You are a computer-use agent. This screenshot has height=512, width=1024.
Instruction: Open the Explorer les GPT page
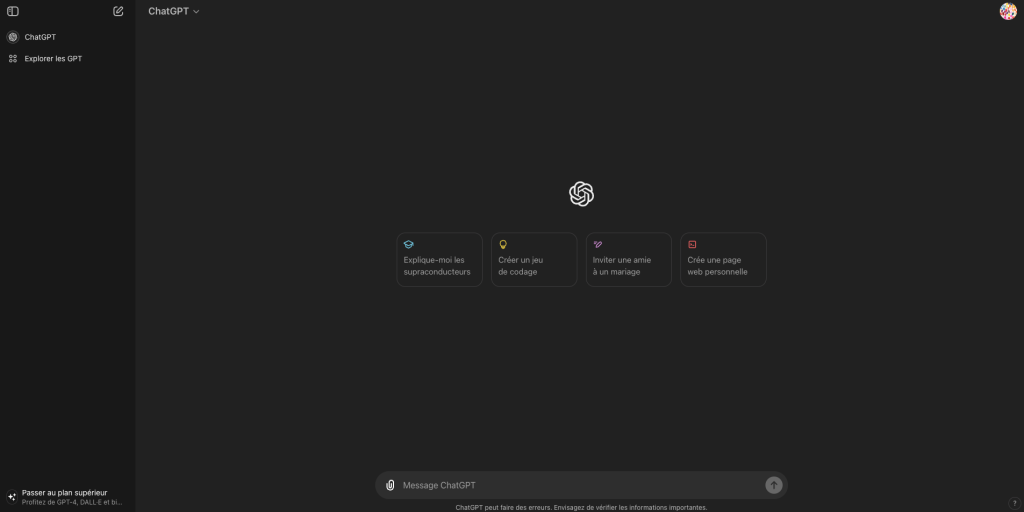point(53,59)
